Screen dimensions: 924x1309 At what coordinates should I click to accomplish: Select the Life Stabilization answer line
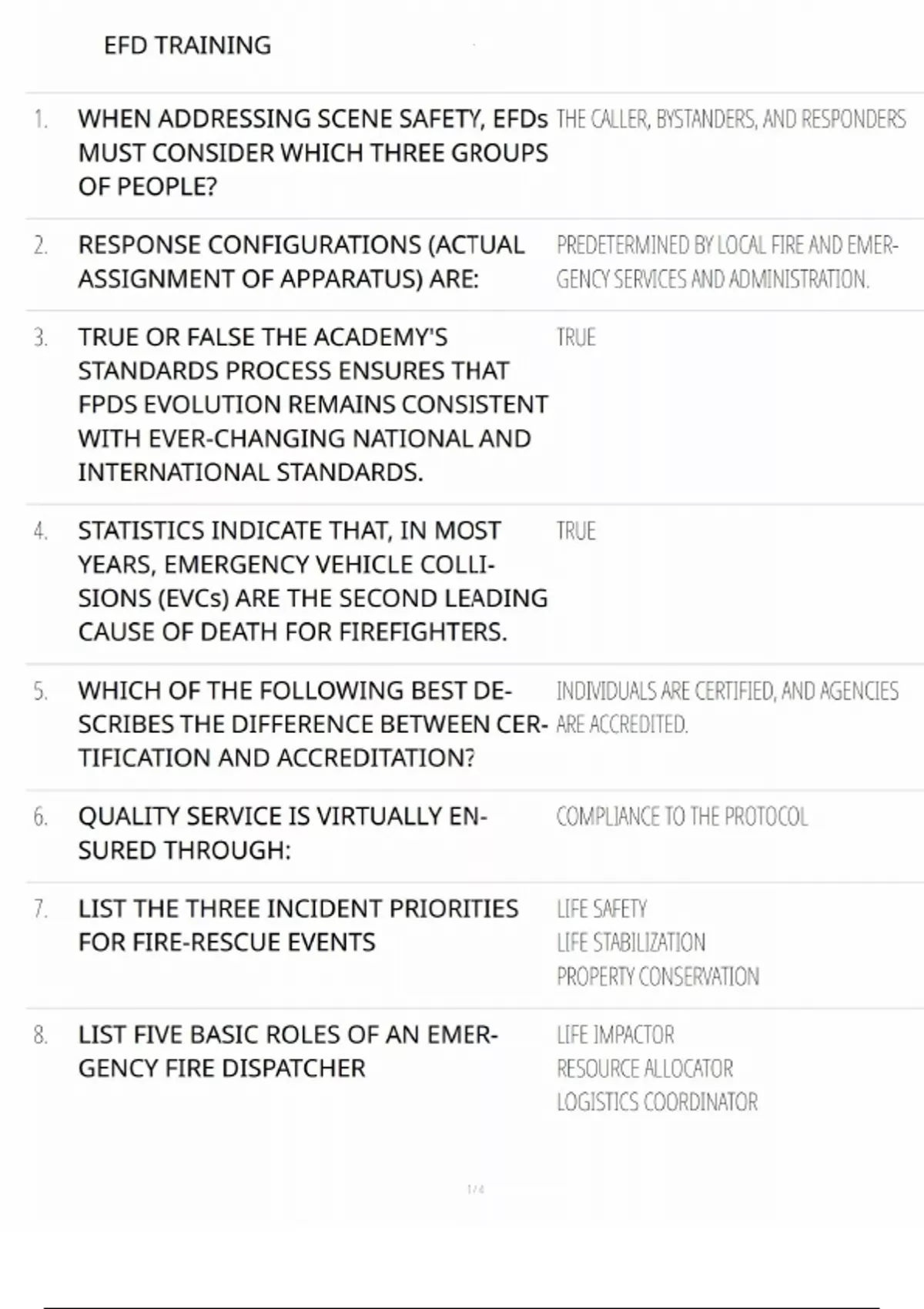coord(631,942)
